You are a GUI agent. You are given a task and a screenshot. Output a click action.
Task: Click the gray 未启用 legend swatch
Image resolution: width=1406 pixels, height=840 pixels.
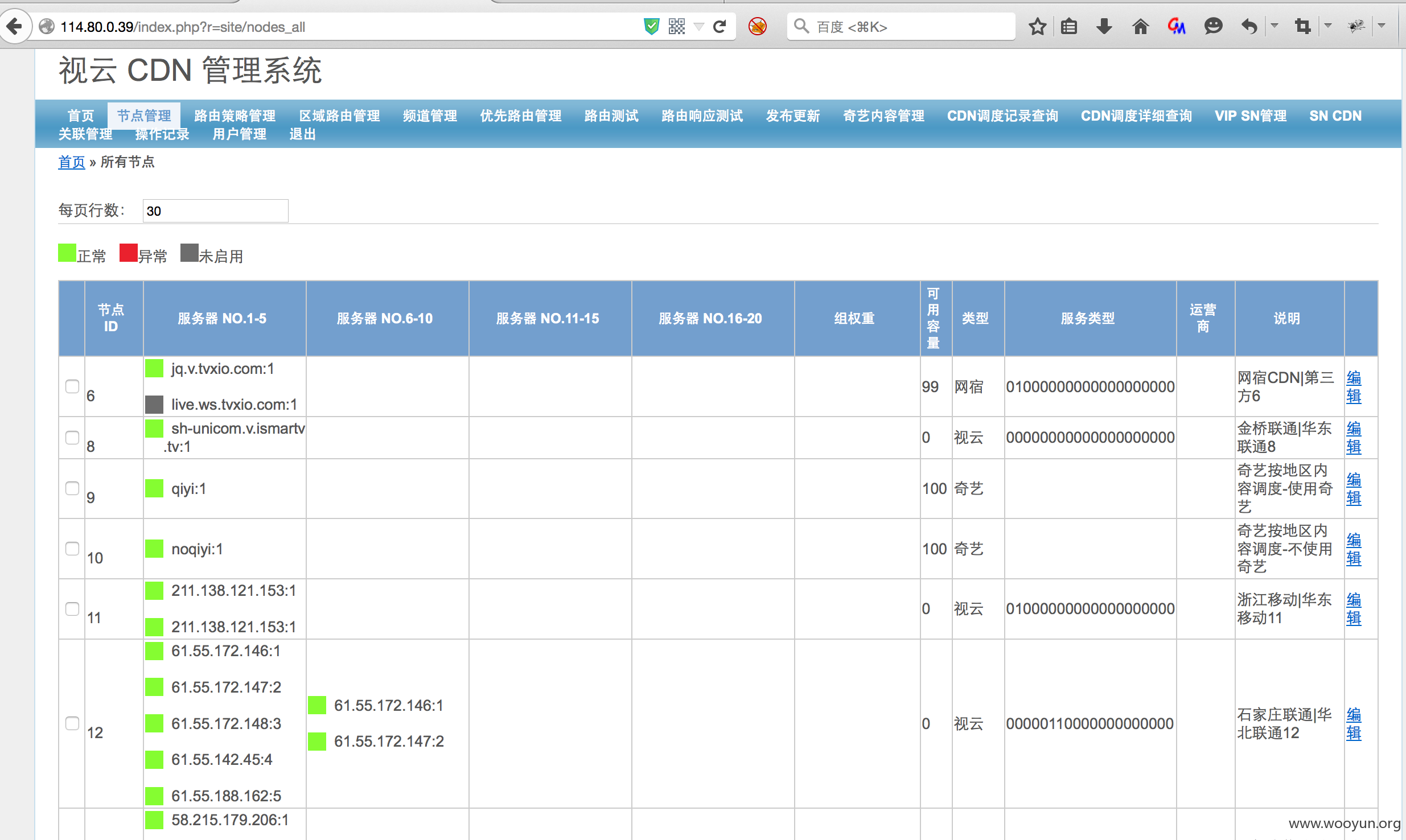(x=190, y=253)
